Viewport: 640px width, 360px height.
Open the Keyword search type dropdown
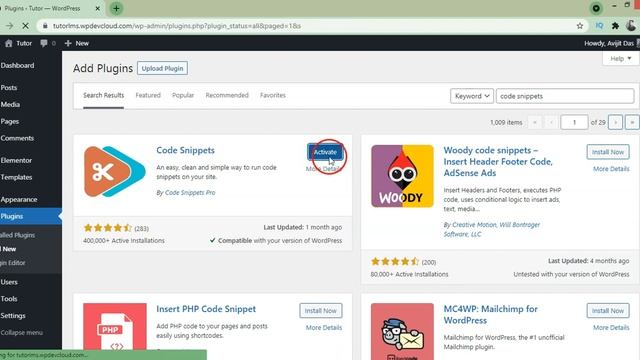click(472, 96)
